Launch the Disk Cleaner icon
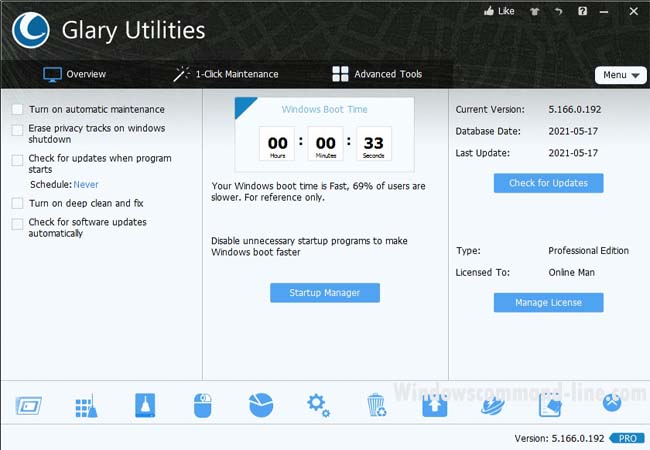This screenshot has height=450, width=650. coord(145,405)
